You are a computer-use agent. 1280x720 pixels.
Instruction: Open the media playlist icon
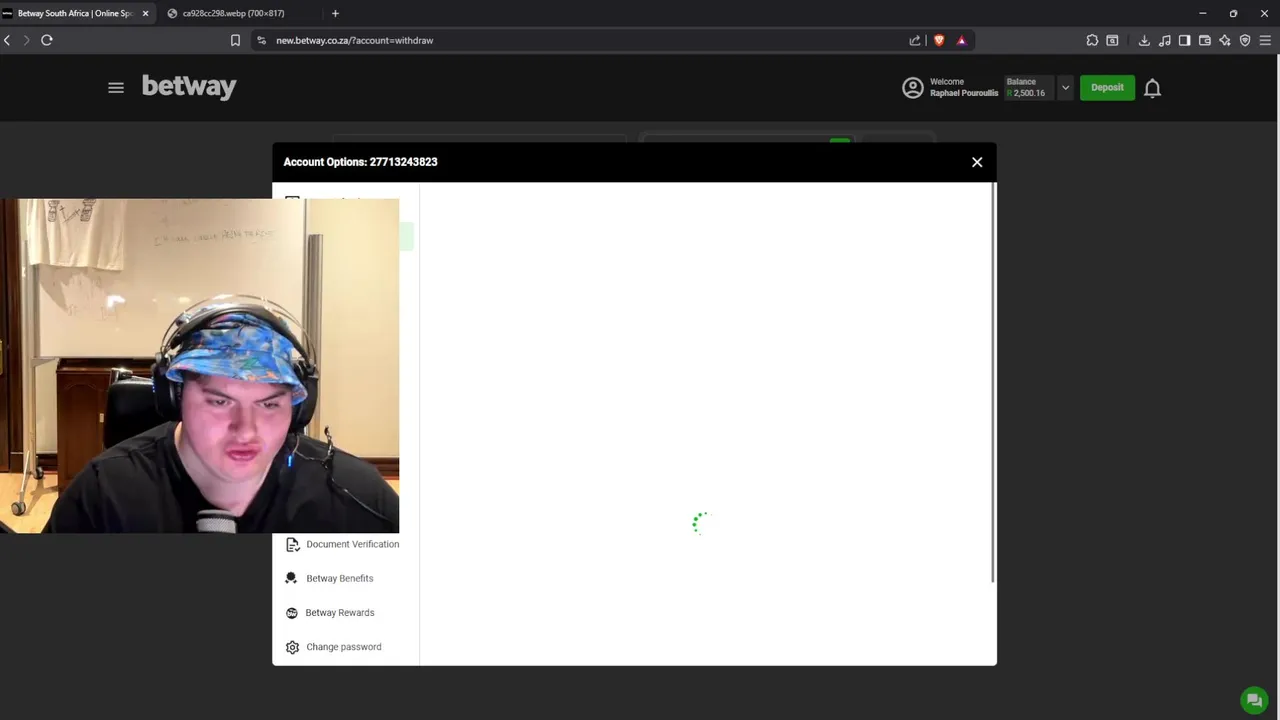tap(1165, 40)
